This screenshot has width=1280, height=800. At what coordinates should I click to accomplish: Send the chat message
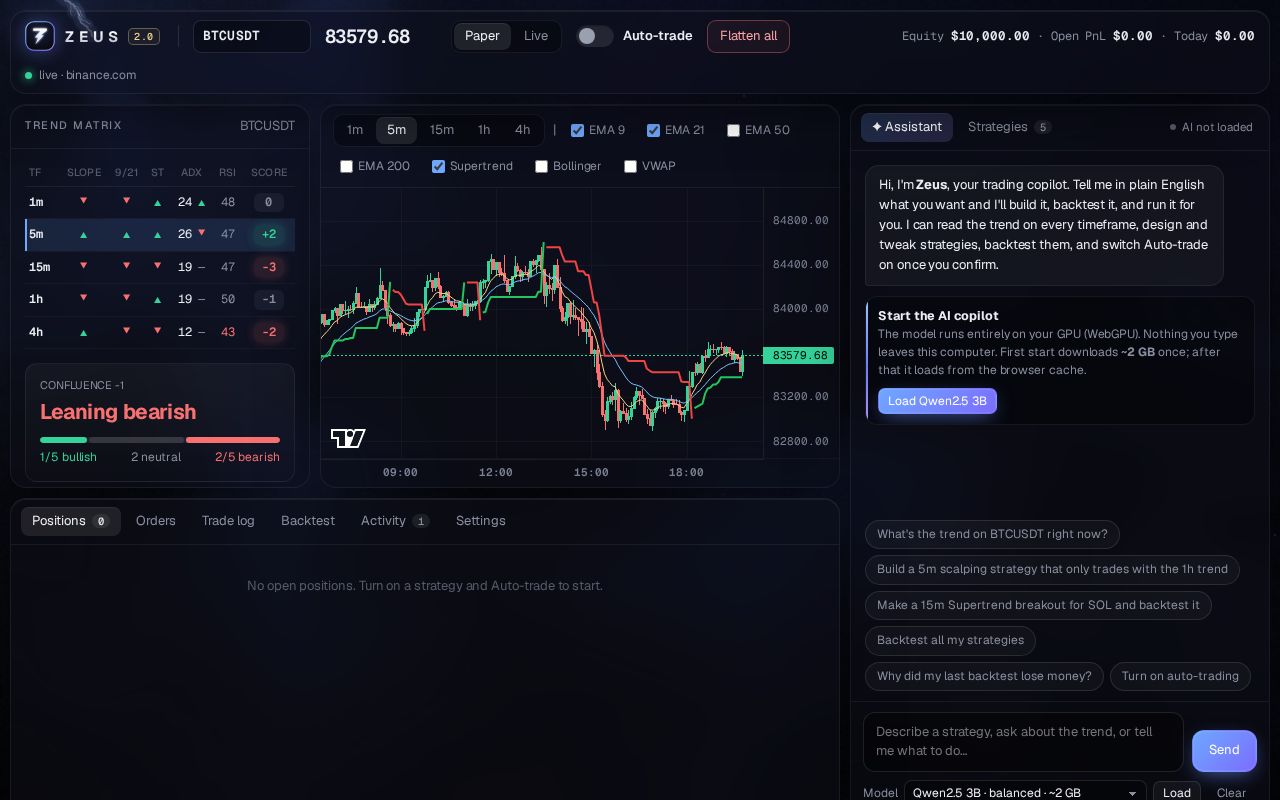click(x=1224, y=751)
